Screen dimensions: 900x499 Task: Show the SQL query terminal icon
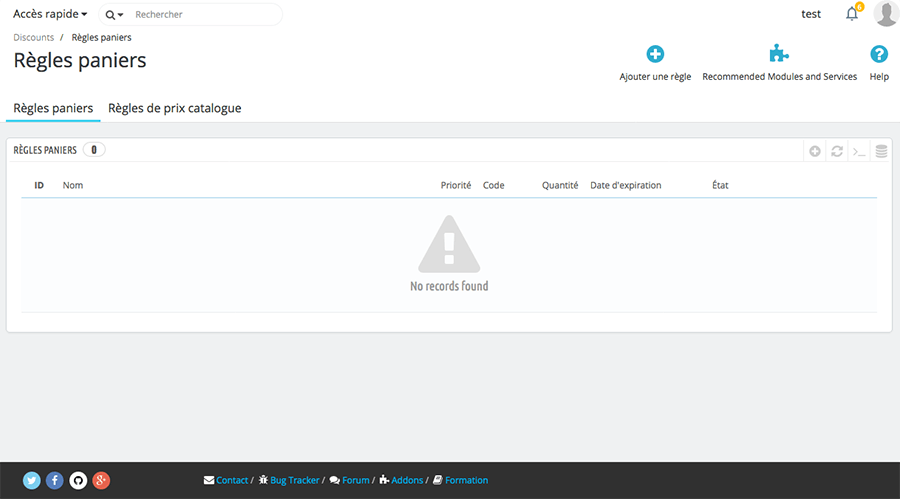click(859, 151)
